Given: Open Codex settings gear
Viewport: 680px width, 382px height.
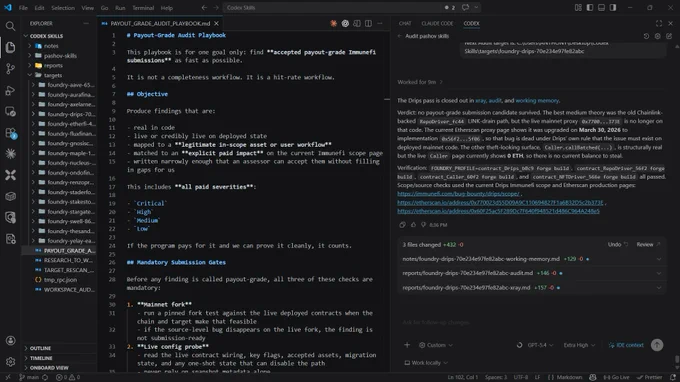Looking at the screenshot, I should [657, 36].
